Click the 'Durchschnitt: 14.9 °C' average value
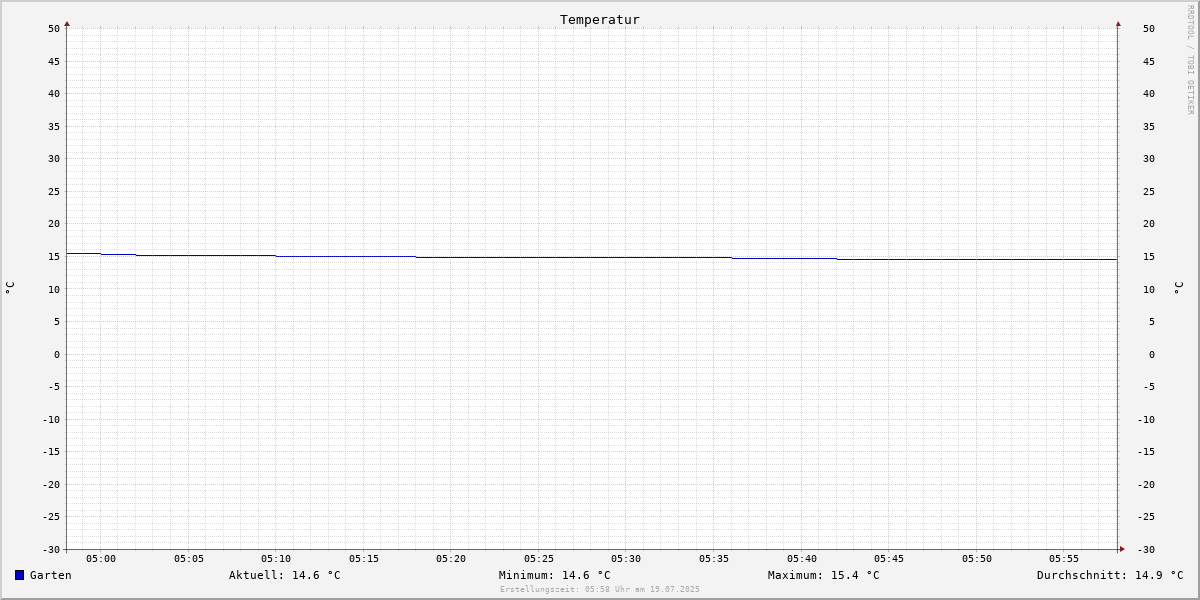Screen dimensions: 1200x600 tap(1110, 575)
